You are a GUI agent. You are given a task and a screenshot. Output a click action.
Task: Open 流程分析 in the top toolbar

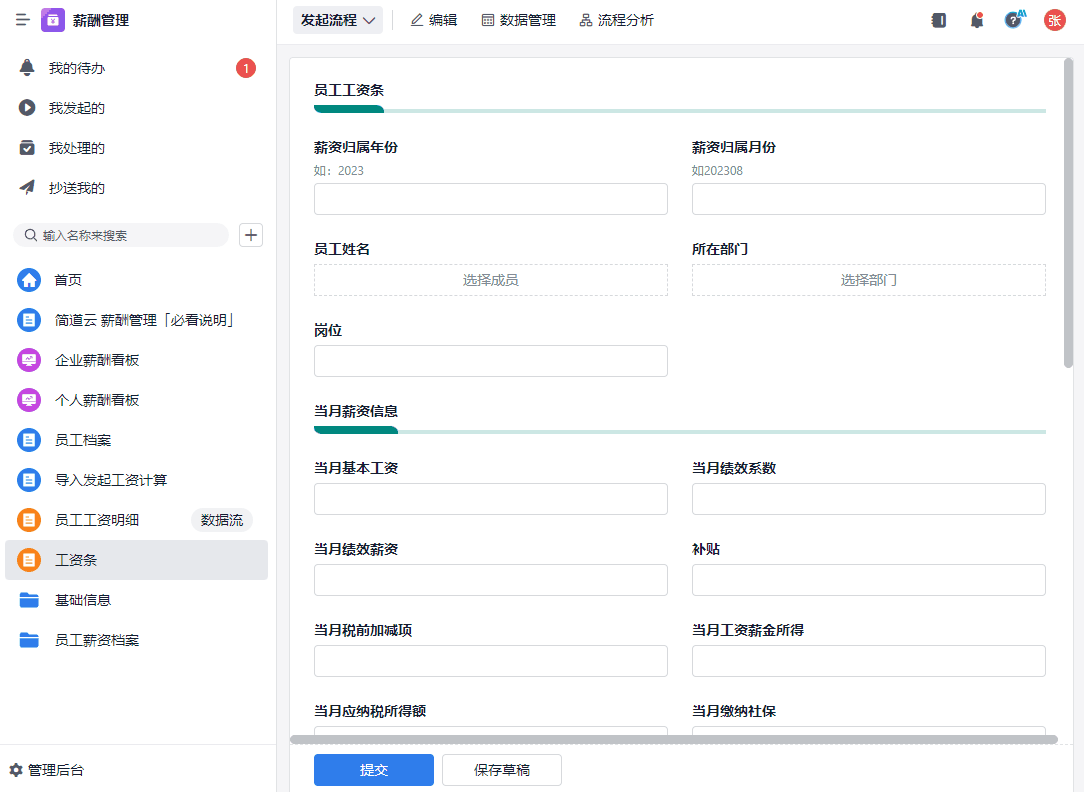[x=616, y=20]
